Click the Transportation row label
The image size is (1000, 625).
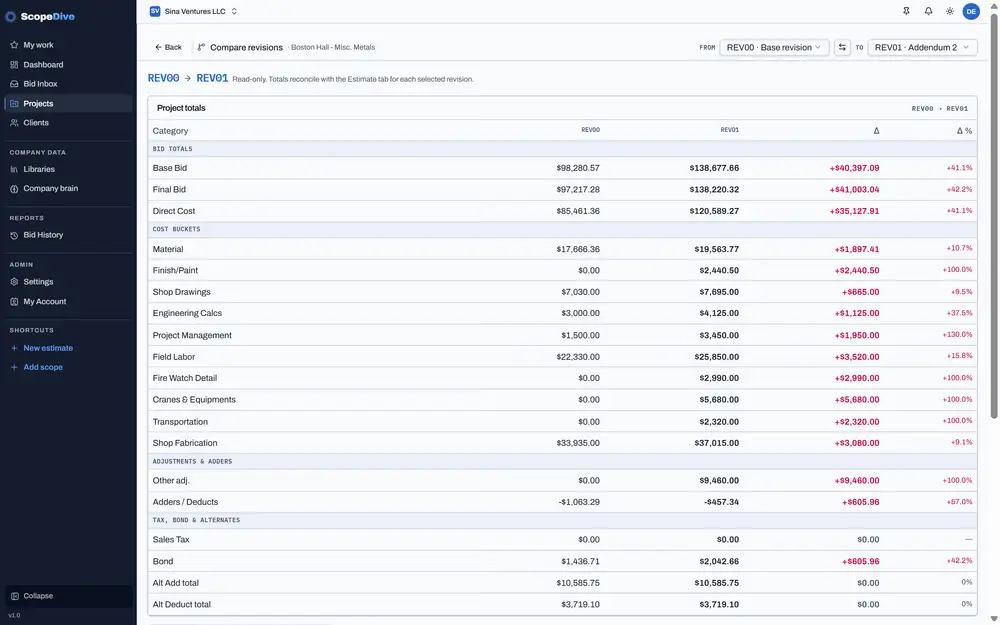(180, 422)
